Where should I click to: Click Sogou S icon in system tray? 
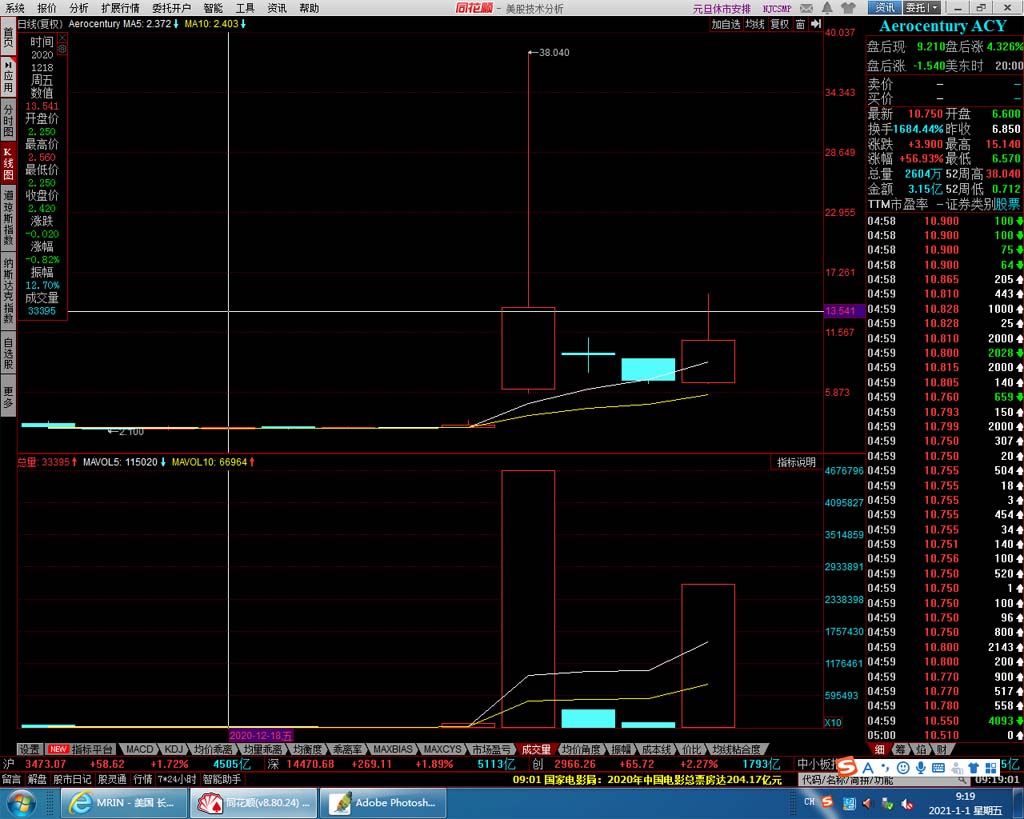tap(827, 802)
